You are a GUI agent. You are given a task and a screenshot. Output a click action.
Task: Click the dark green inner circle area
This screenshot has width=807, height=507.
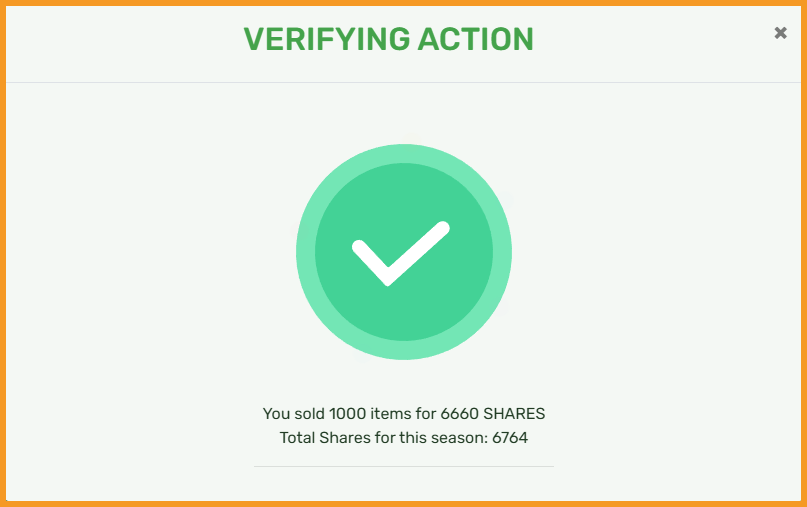click(404, 314)
